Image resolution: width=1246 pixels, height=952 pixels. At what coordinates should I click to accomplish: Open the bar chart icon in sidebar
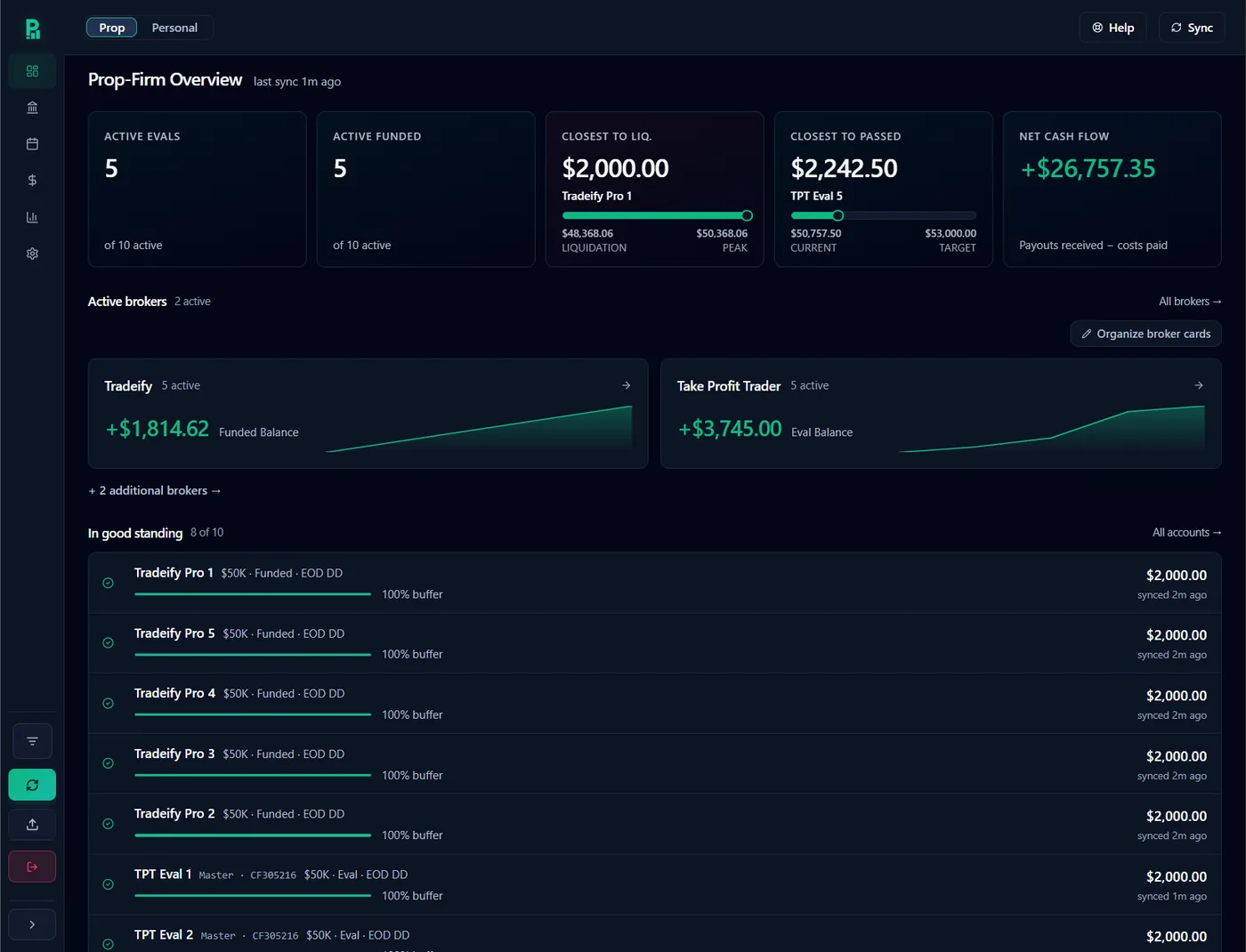point(32,217)
